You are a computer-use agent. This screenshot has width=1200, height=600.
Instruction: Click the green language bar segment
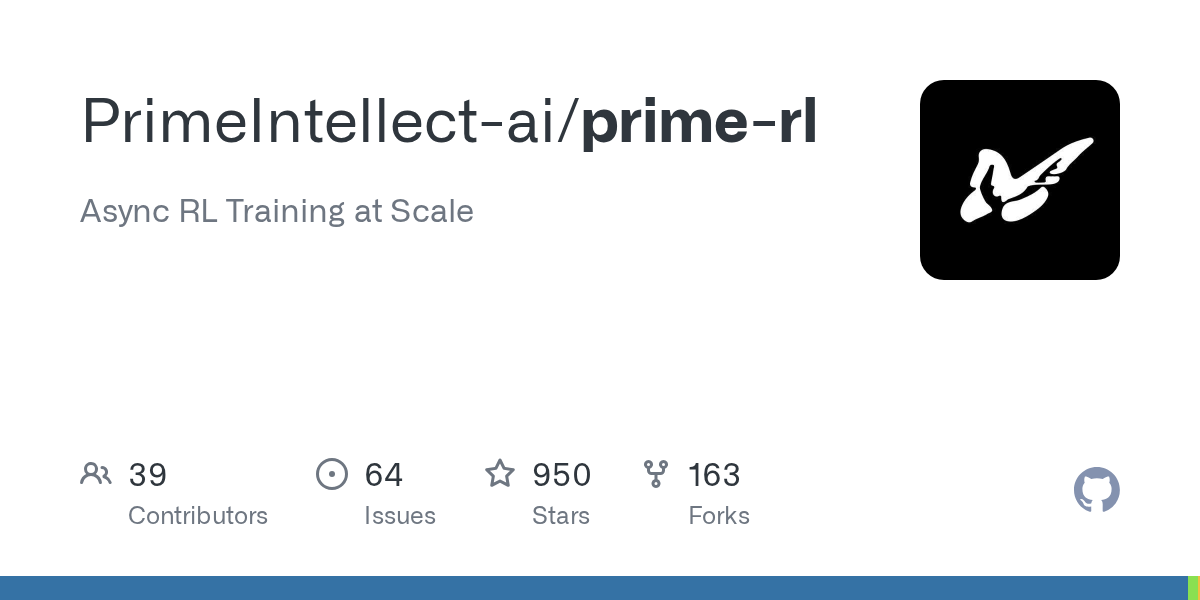click(x=1193, y=588)
